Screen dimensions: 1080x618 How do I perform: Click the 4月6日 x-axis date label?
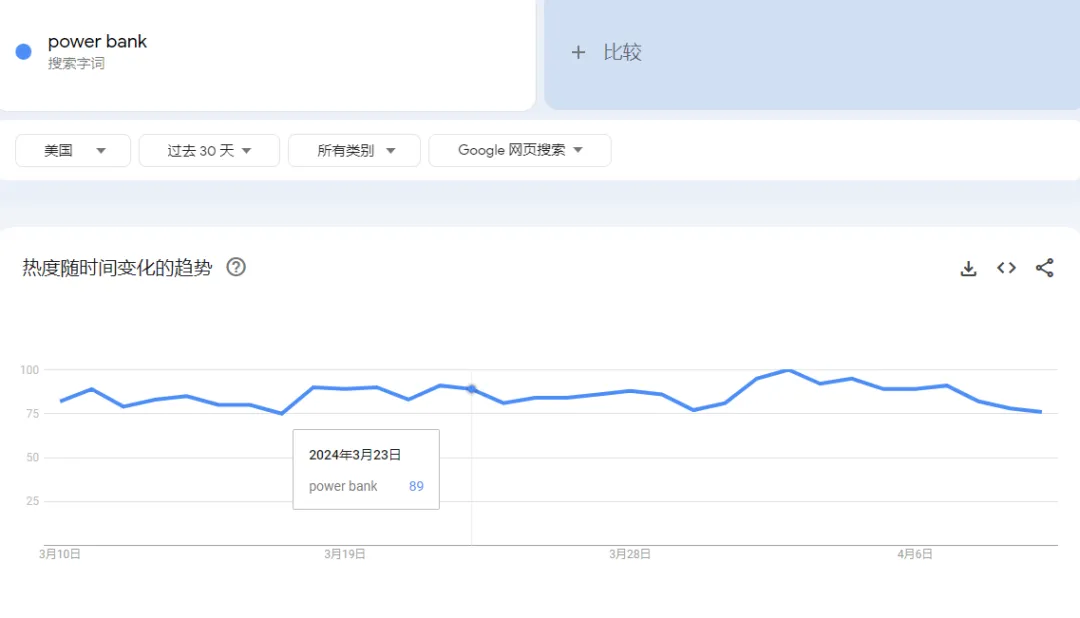point(914,554)
